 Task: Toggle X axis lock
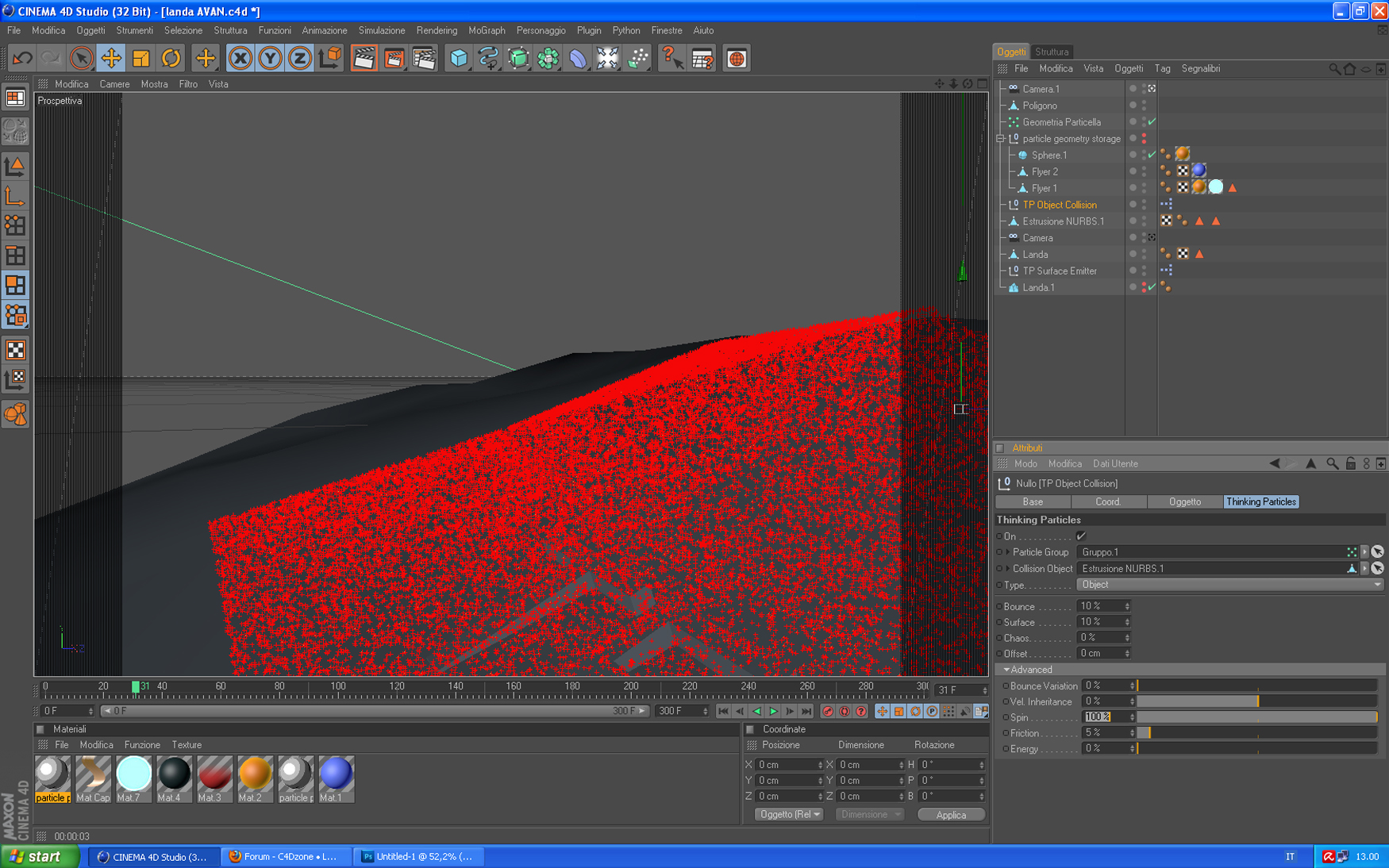click(240, 58)
